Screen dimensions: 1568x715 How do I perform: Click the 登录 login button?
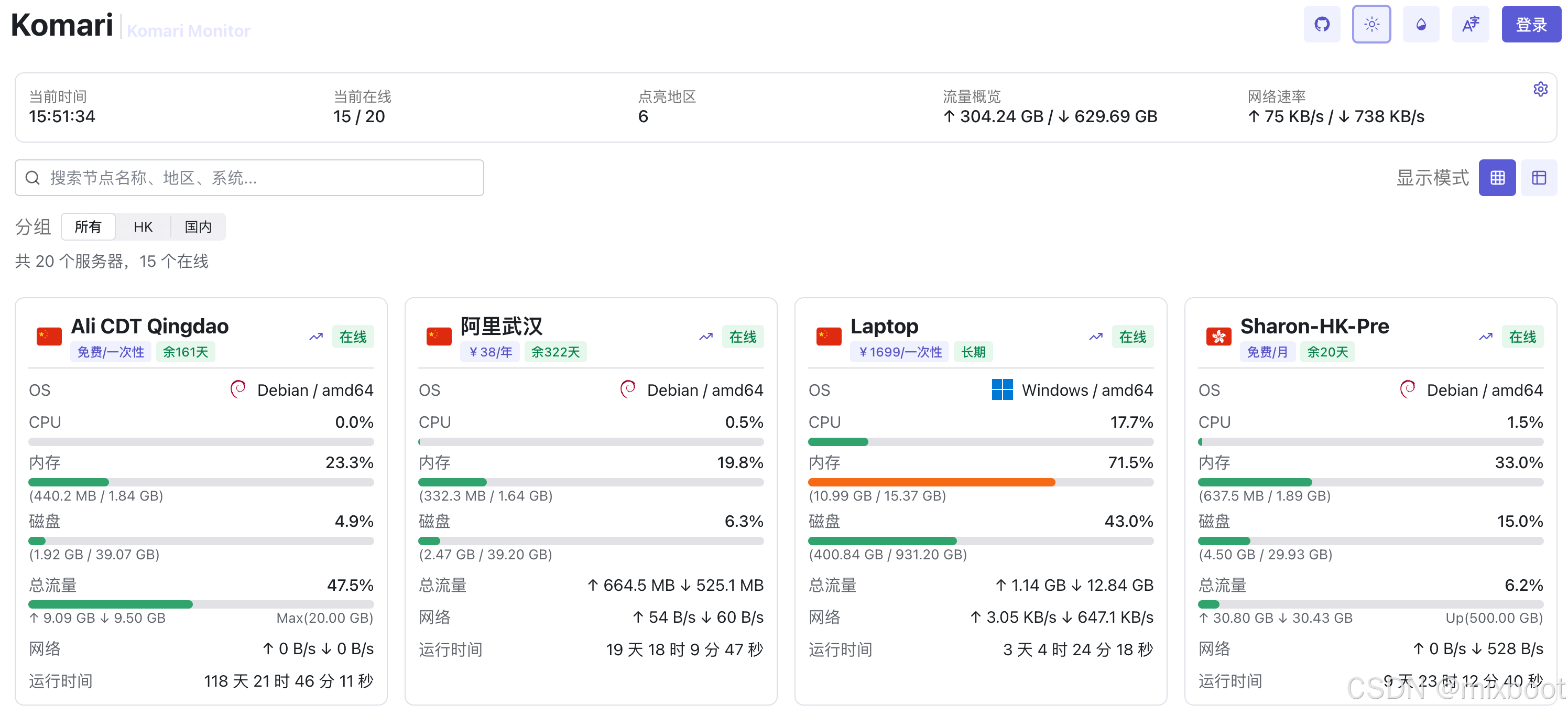[x=1530, y=24]
